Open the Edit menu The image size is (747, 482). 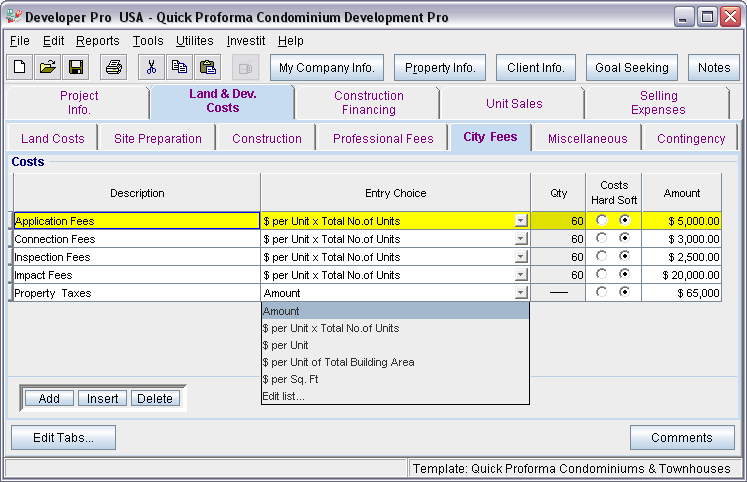(x=53, y=41)
